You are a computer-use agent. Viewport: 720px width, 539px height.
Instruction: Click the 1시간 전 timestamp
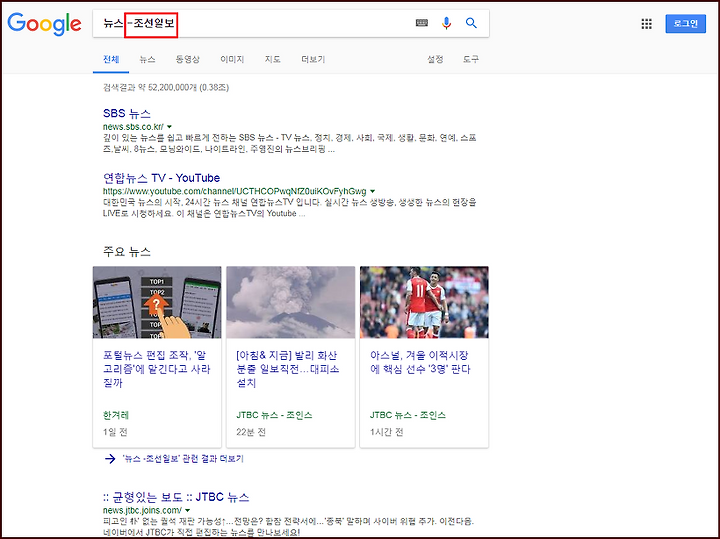[x=387, y=432]
